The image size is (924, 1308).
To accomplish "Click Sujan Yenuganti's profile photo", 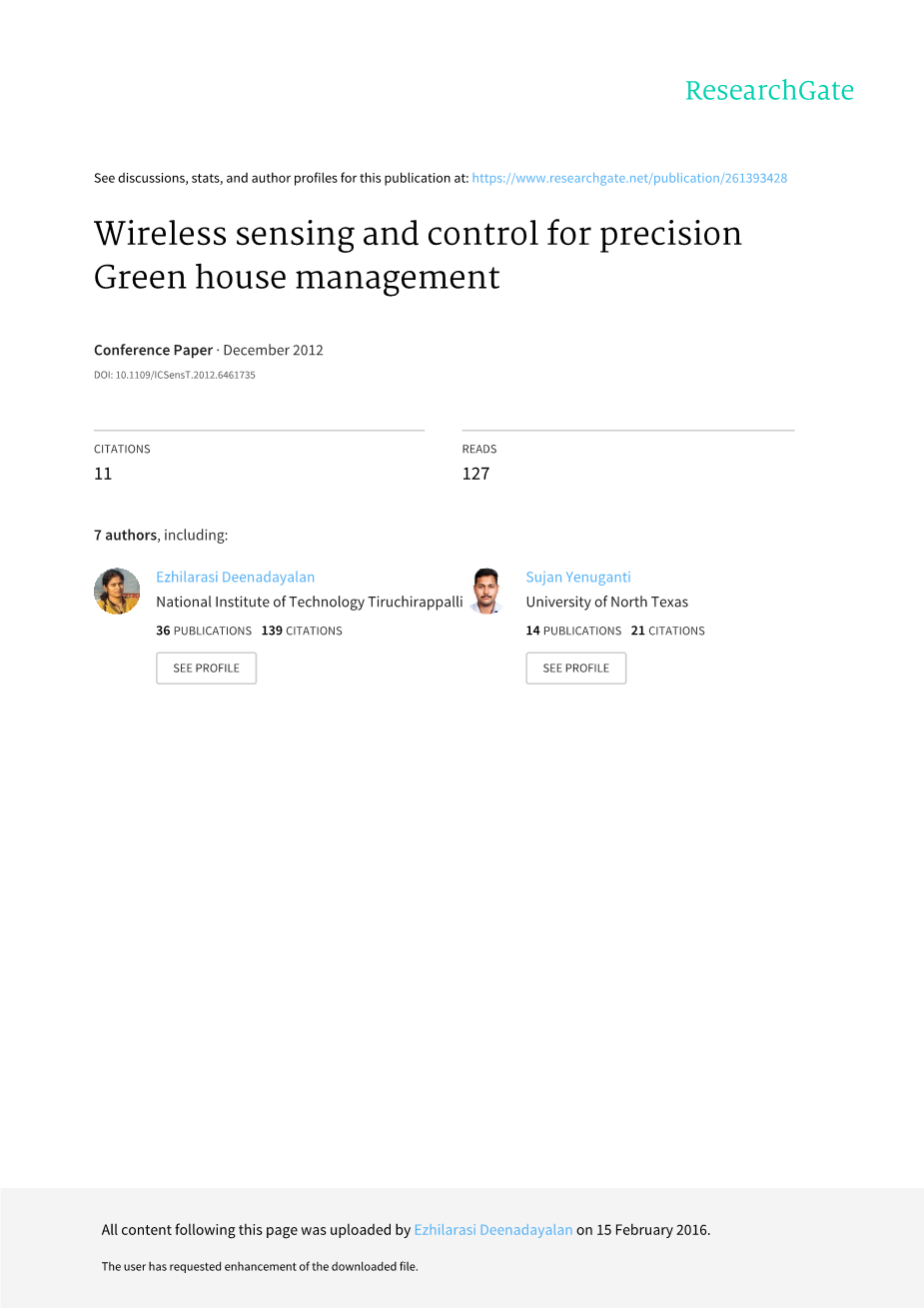I will [x=485, y=591].
